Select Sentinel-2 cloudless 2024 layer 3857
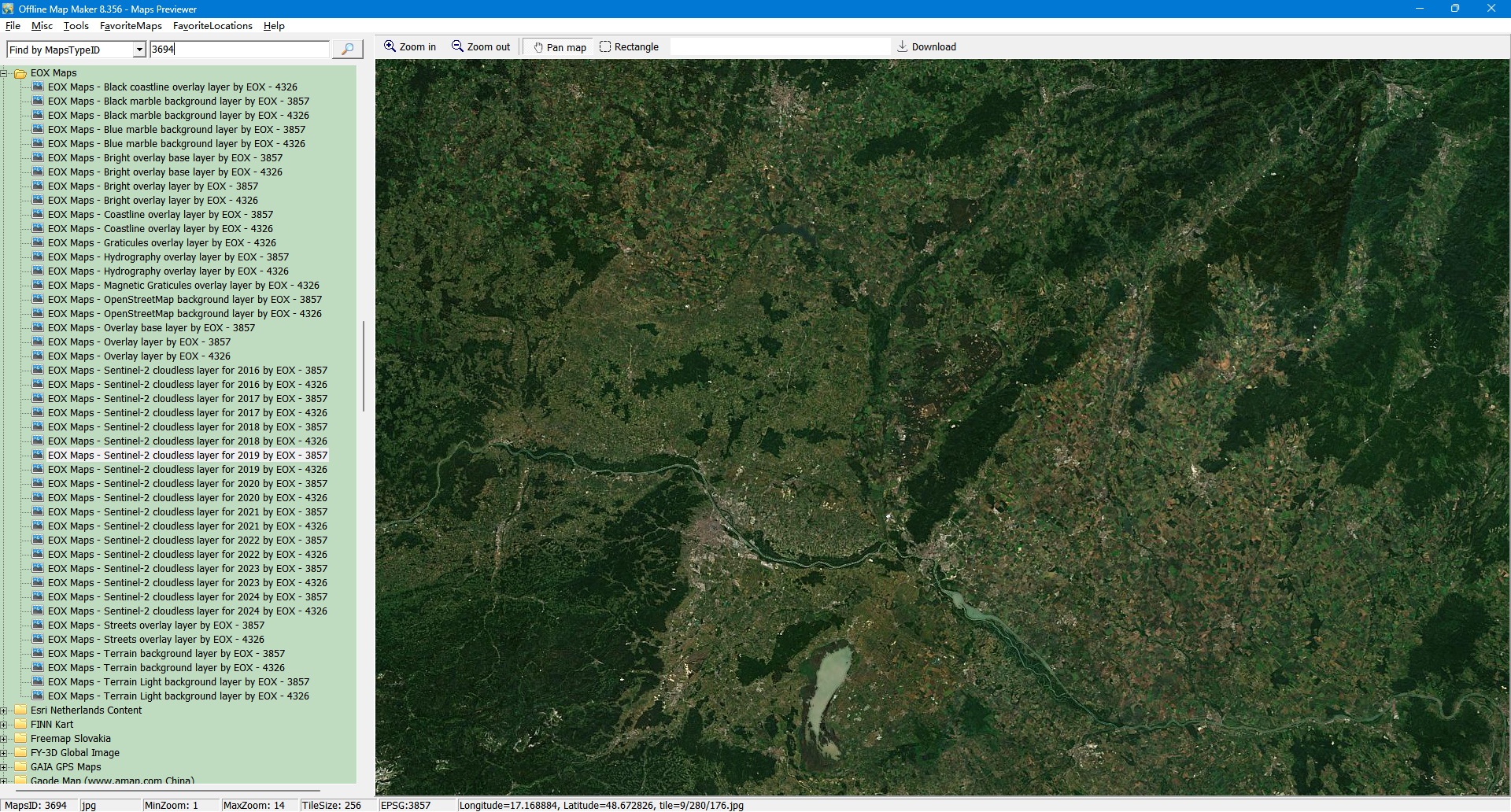The height and width of the screenshot is (812, 1511). [x=187, y=597]
